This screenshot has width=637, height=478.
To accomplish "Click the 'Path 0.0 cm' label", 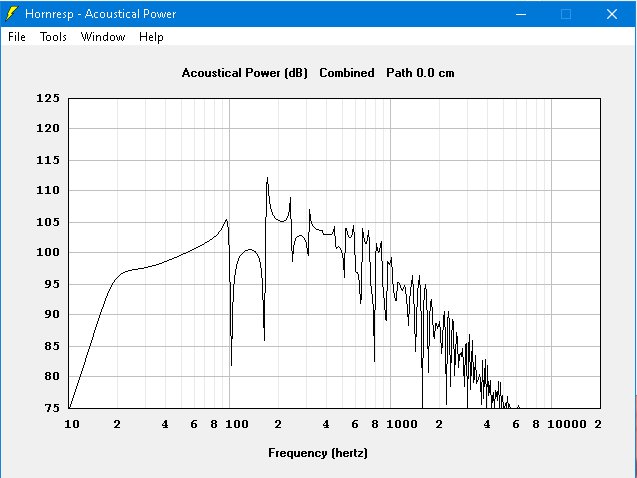I will [420, 73].
